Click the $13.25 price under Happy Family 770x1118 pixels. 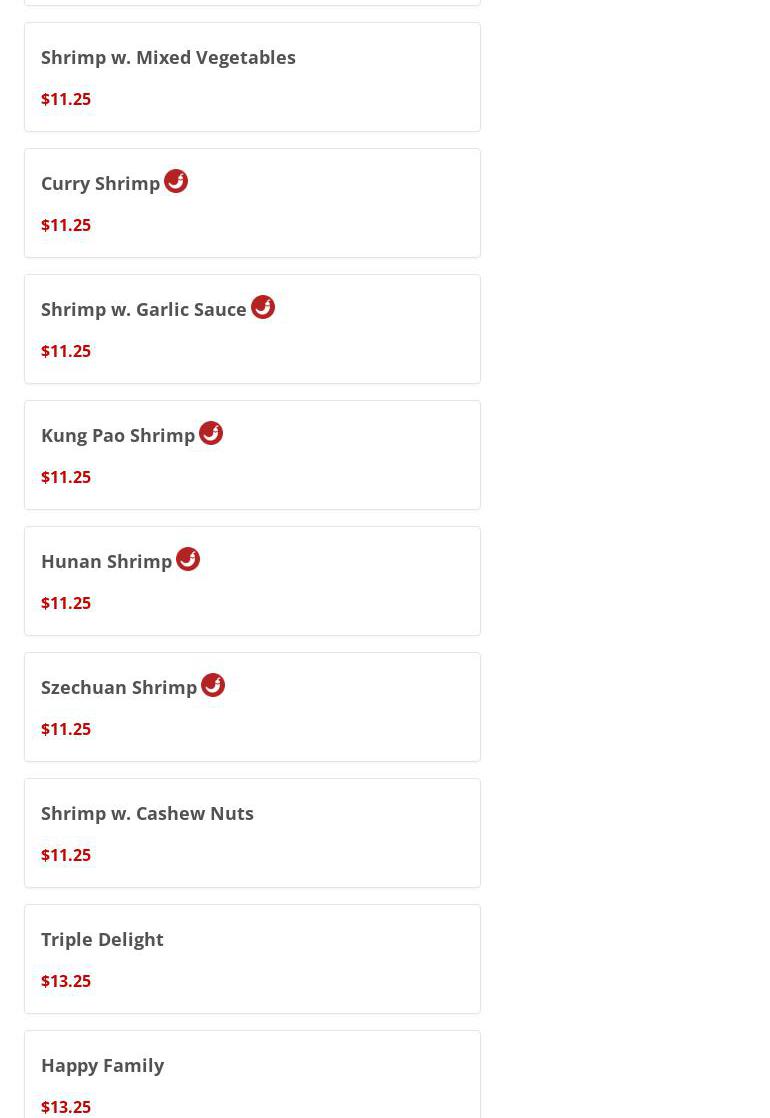click(66, 1106)
